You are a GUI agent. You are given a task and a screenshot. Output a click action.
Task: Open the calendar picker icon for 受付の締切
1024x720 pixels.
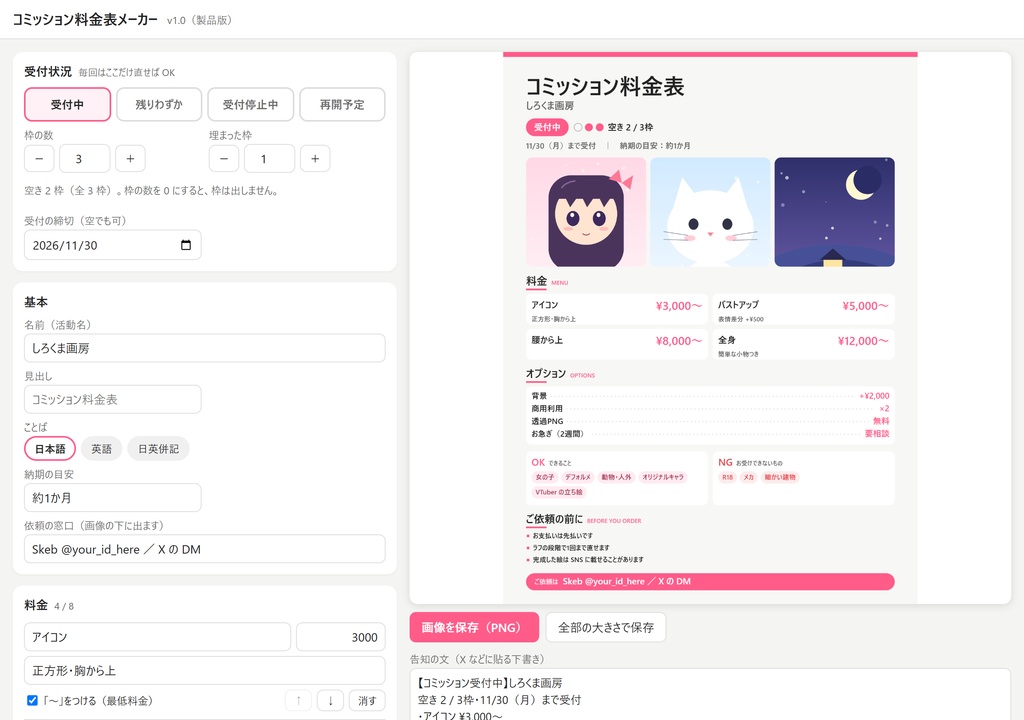click(186, 245)
